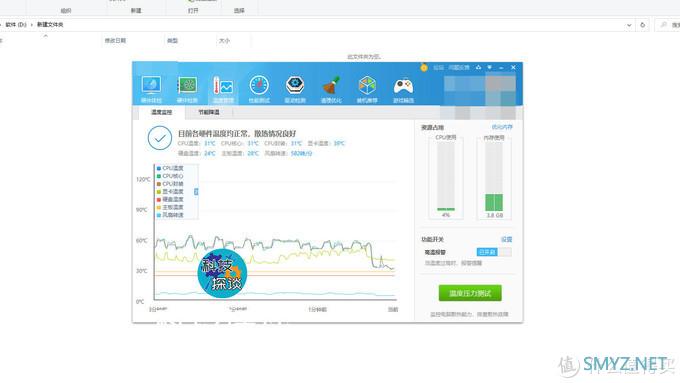Toggle the 高温报警 high-temperature alarm switch
The width and height of the screenshot is (680, 383).
click(494, 252)
